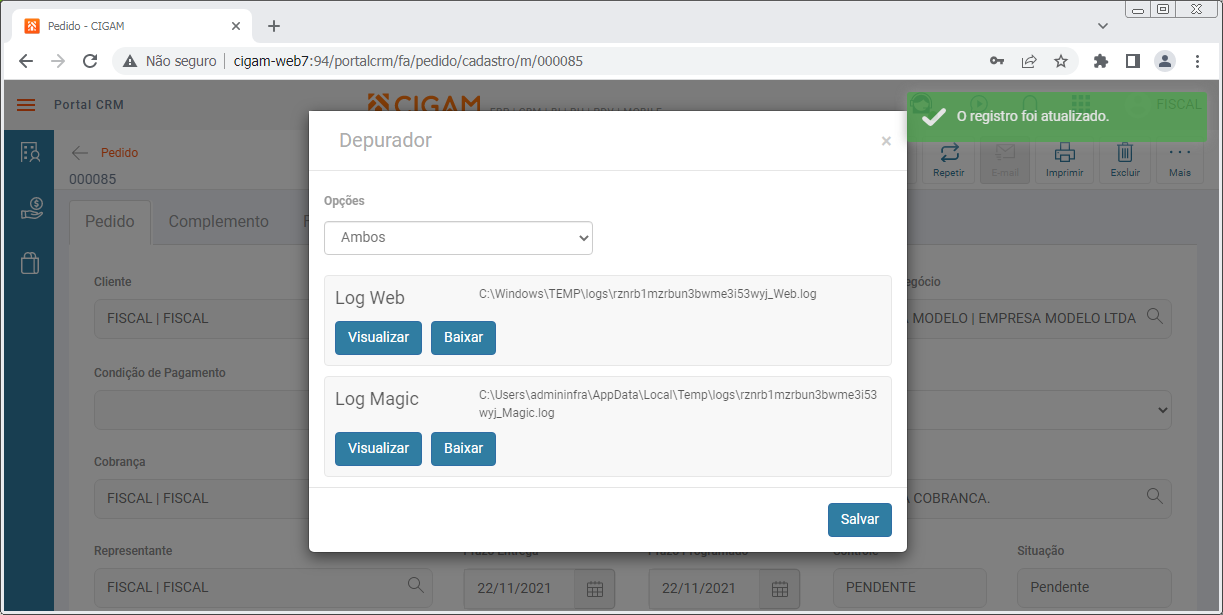Switch to the Complemento tab
This screenshot has height=615, width=1223.
pos(218,222)
